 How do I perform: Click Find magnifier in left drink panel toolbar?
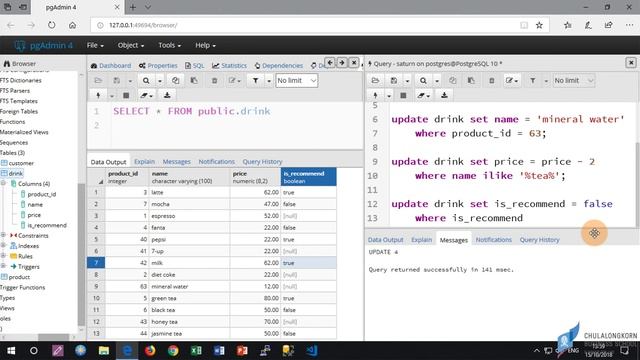pyautogui.click(x=146, y=80)
